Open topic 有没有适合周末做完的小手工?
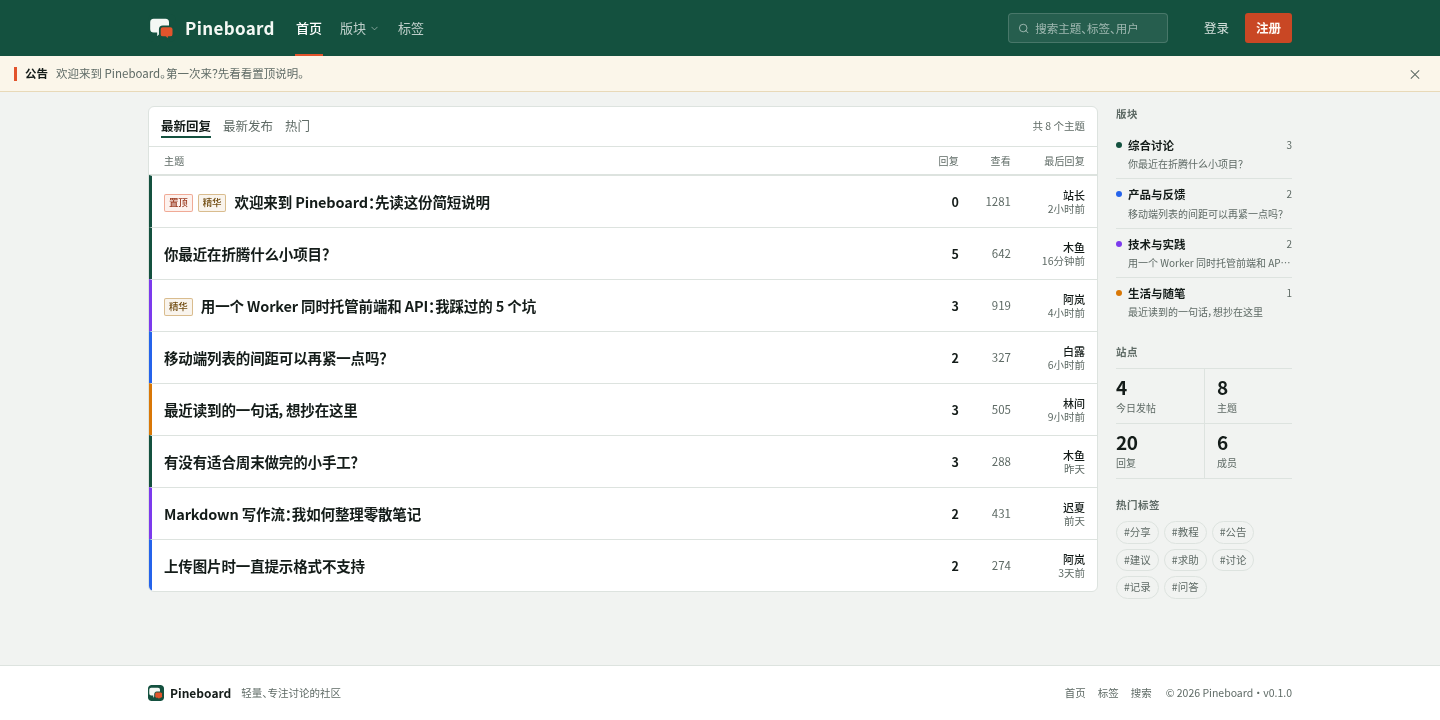1440x720 pixels. point(261,462)
